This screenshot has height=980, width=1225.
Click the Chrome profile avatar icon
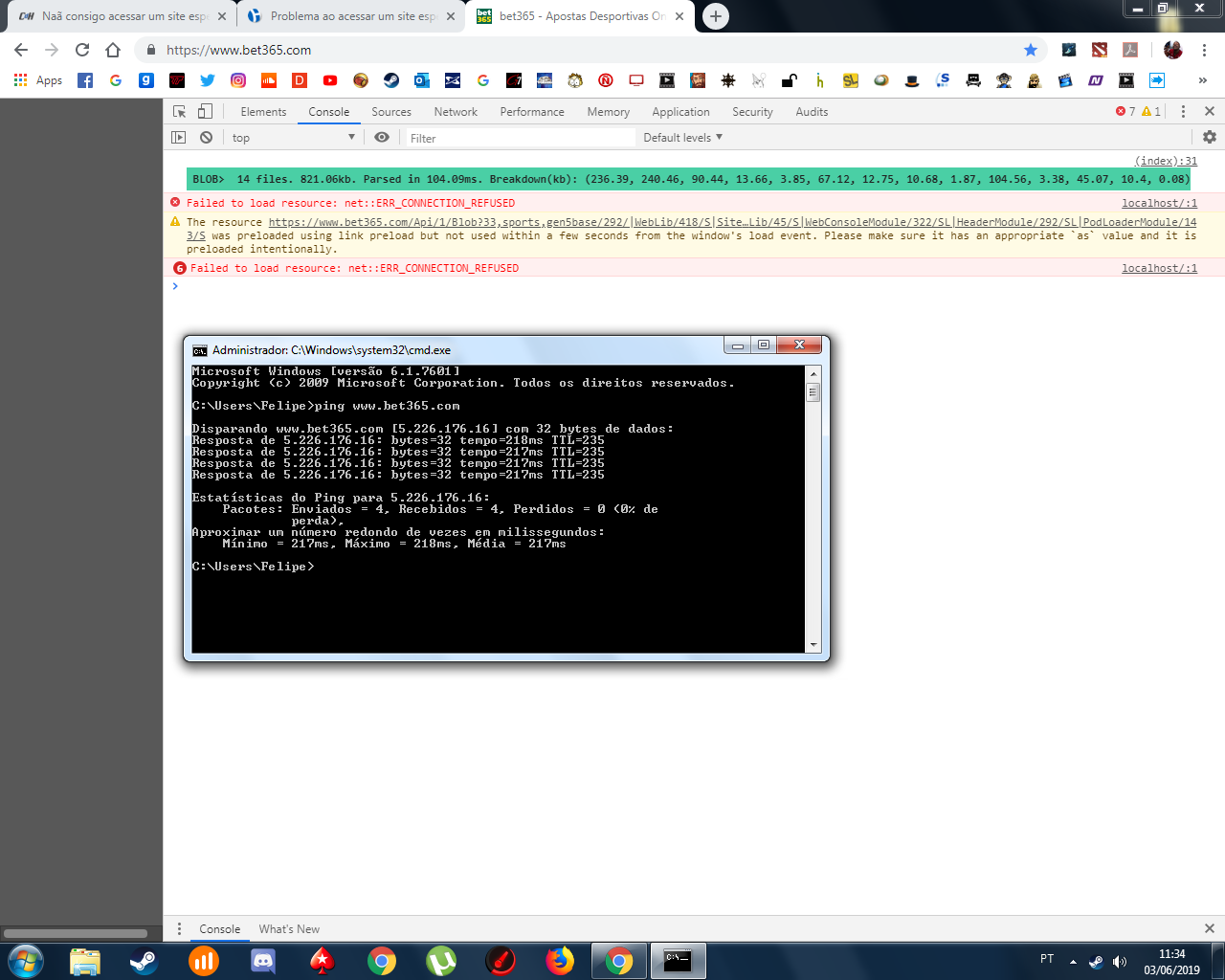pos(1173,50)
